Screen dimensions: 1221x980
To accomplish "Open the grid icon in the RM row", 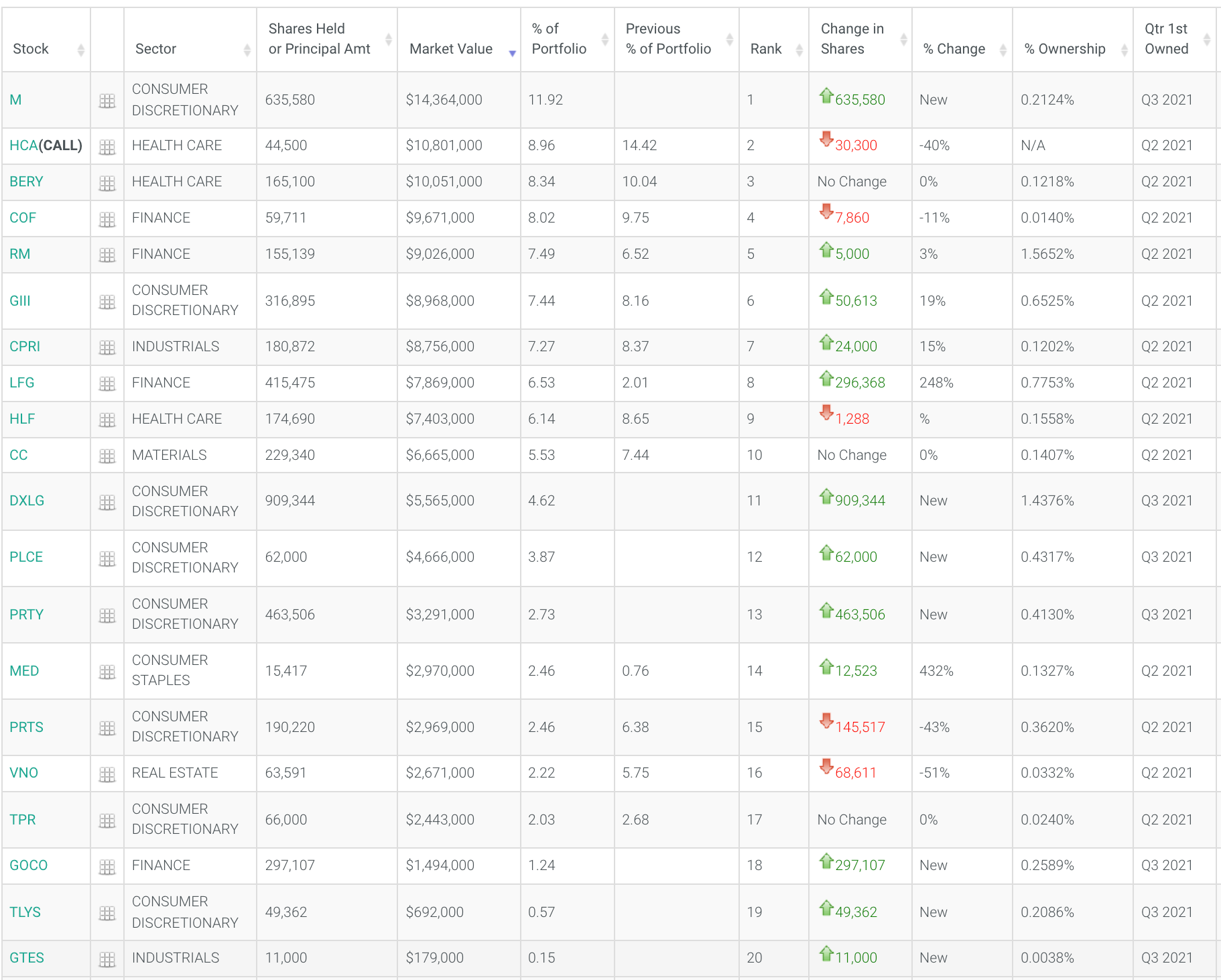I will (107, 255).
